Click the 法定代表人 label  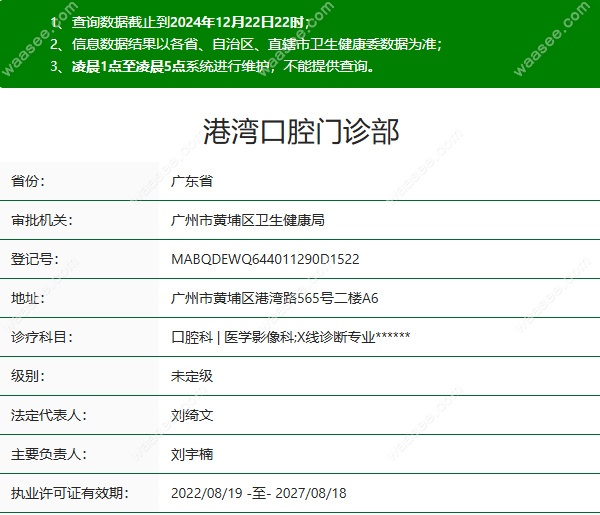pos(49,415)
